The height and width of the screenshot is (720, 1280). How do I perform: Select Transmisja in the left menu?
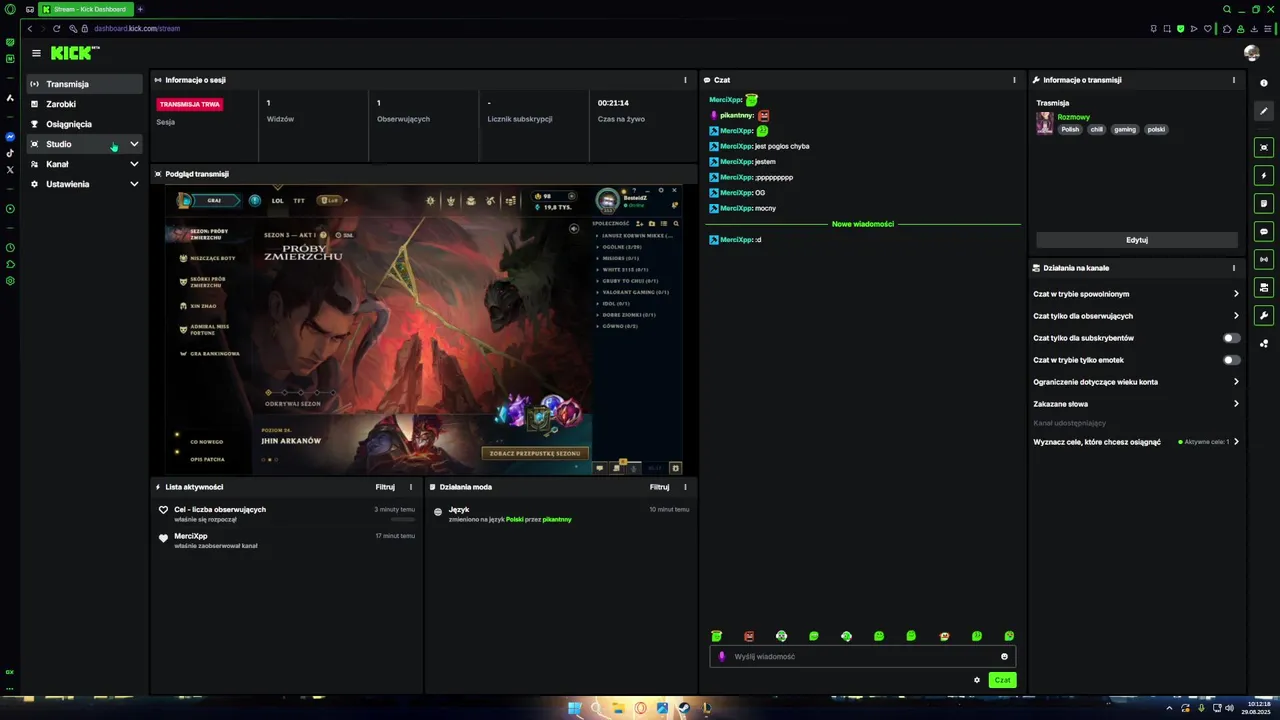85,84
